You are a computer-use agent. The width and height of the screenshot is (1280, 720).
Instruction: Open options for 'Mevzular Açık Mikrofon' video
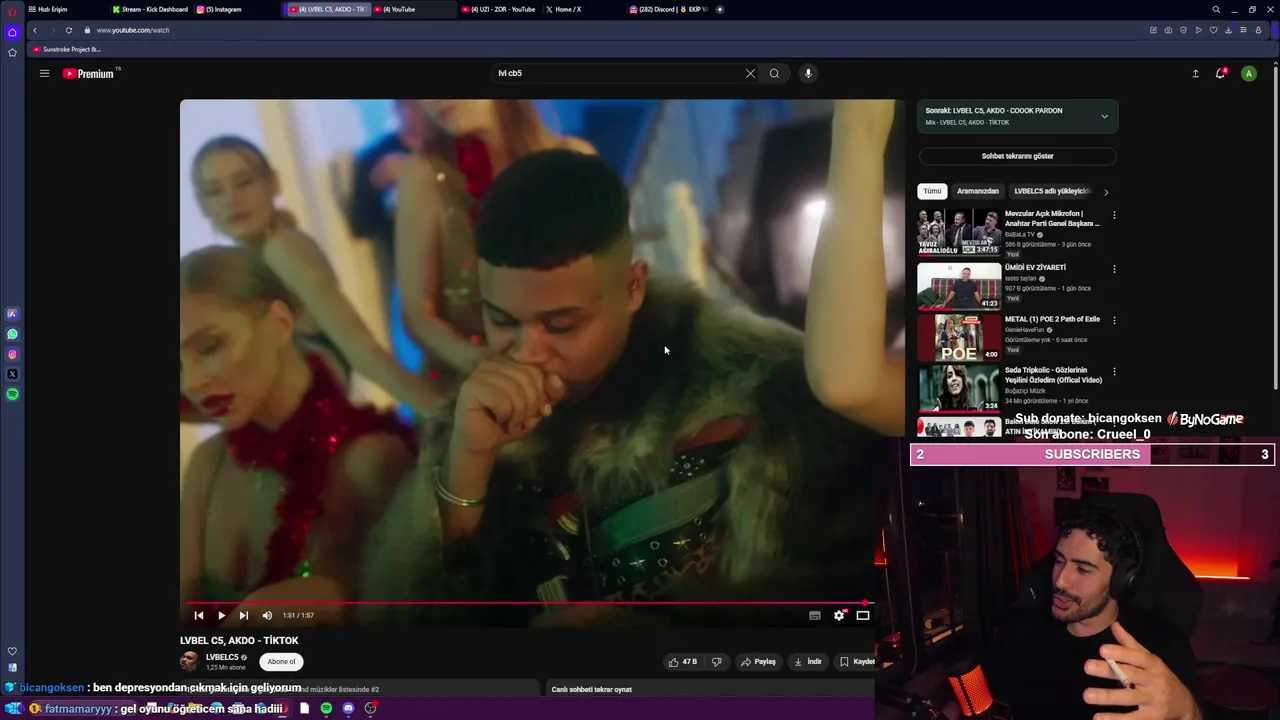(x=1114, y=215)
